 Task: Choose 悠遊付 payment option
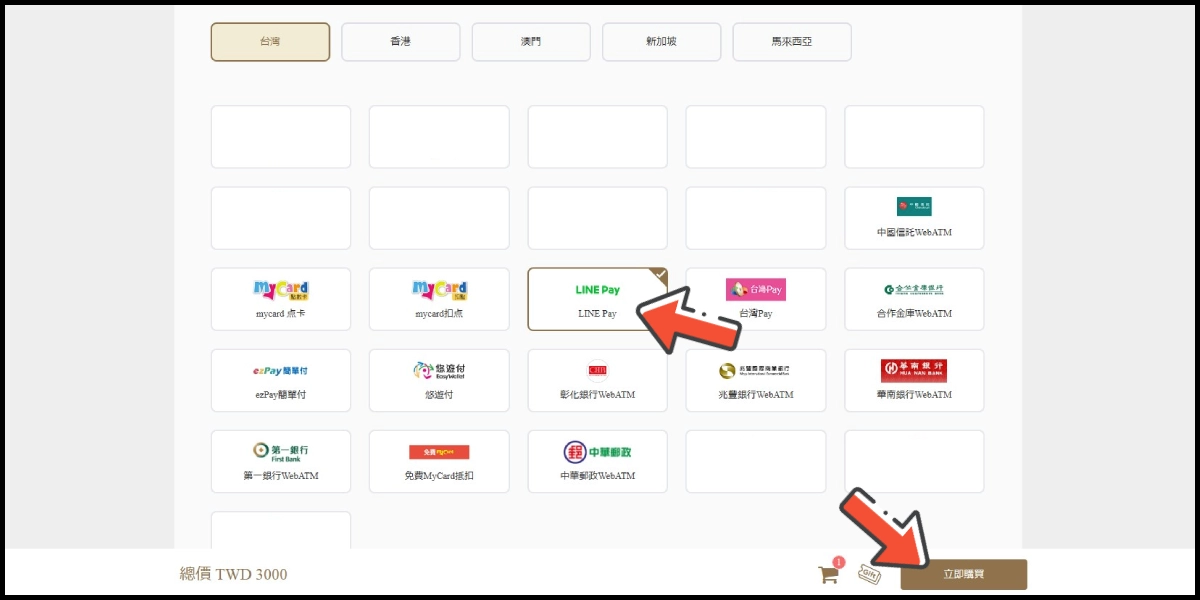(439, 380)
